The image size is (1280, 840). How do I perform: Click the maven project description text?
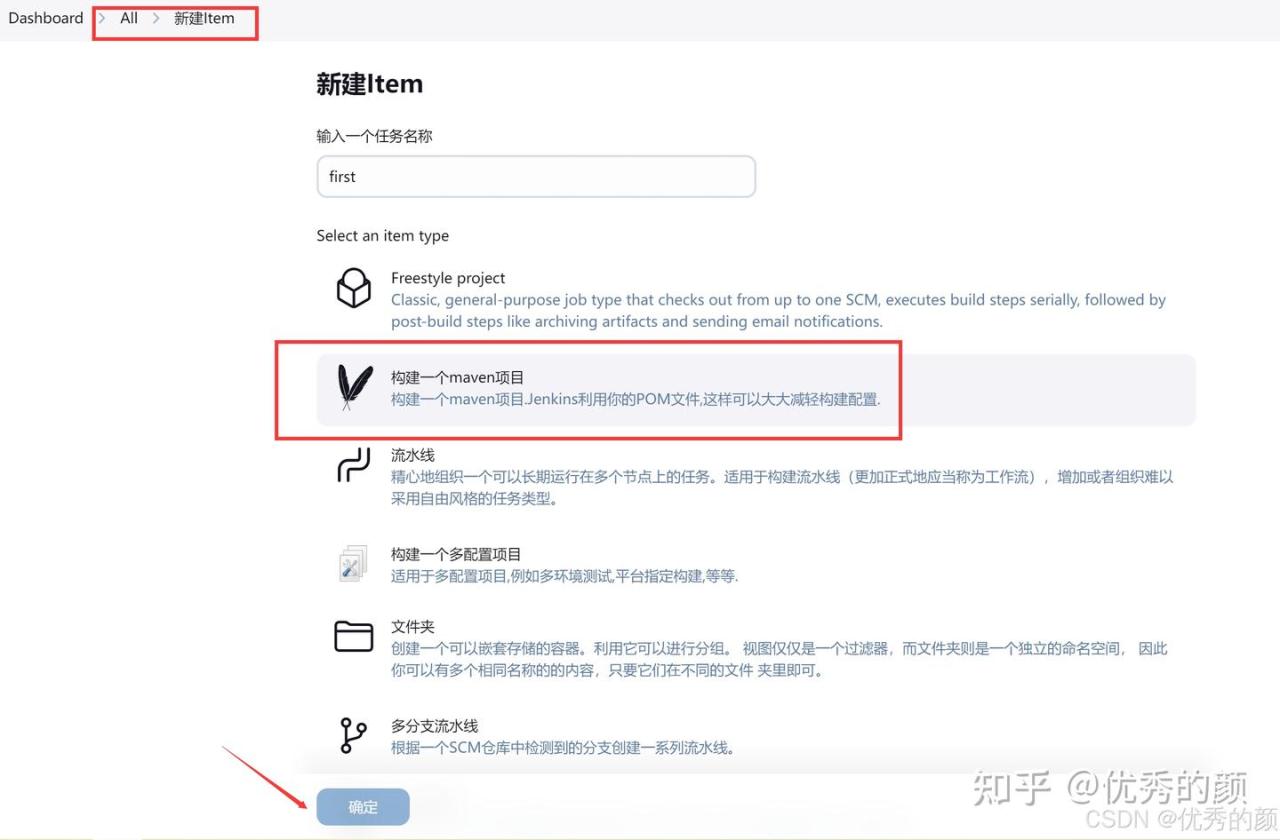point(636,400)
